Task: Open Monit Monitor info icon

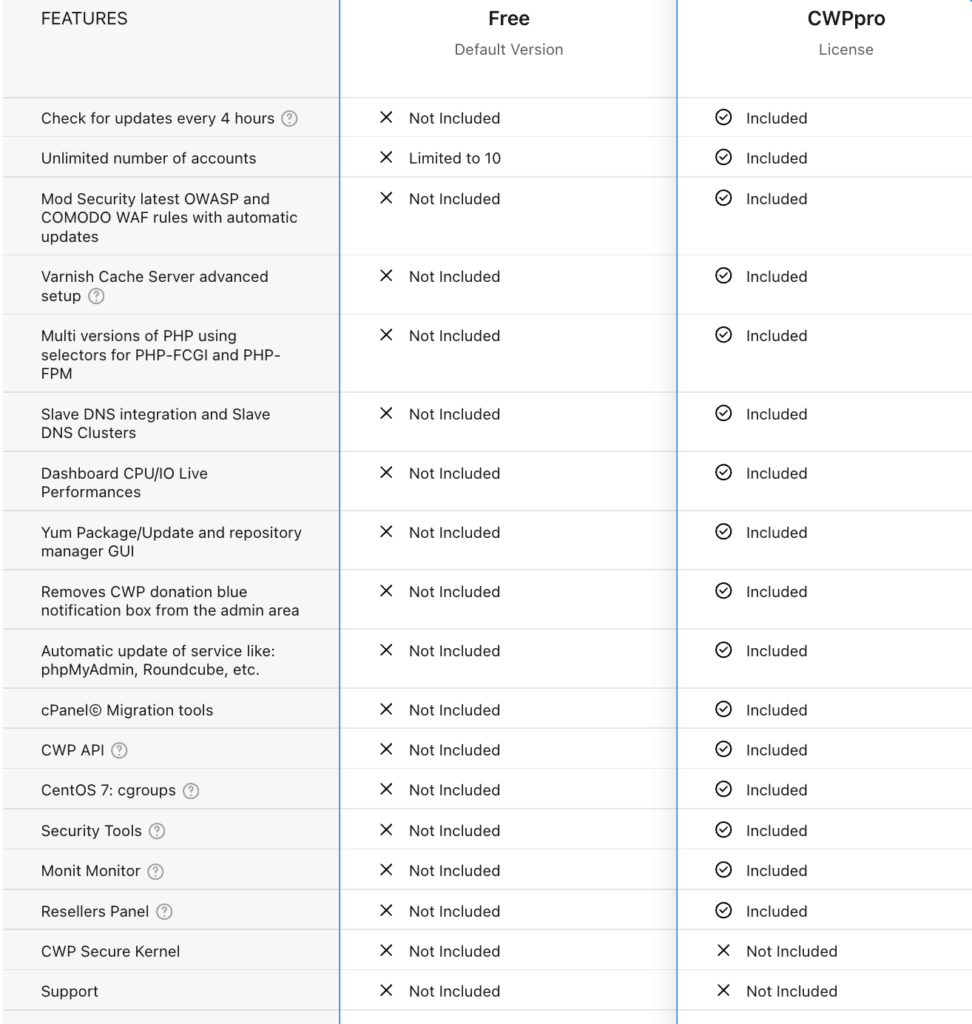Action: coord(156,872)
